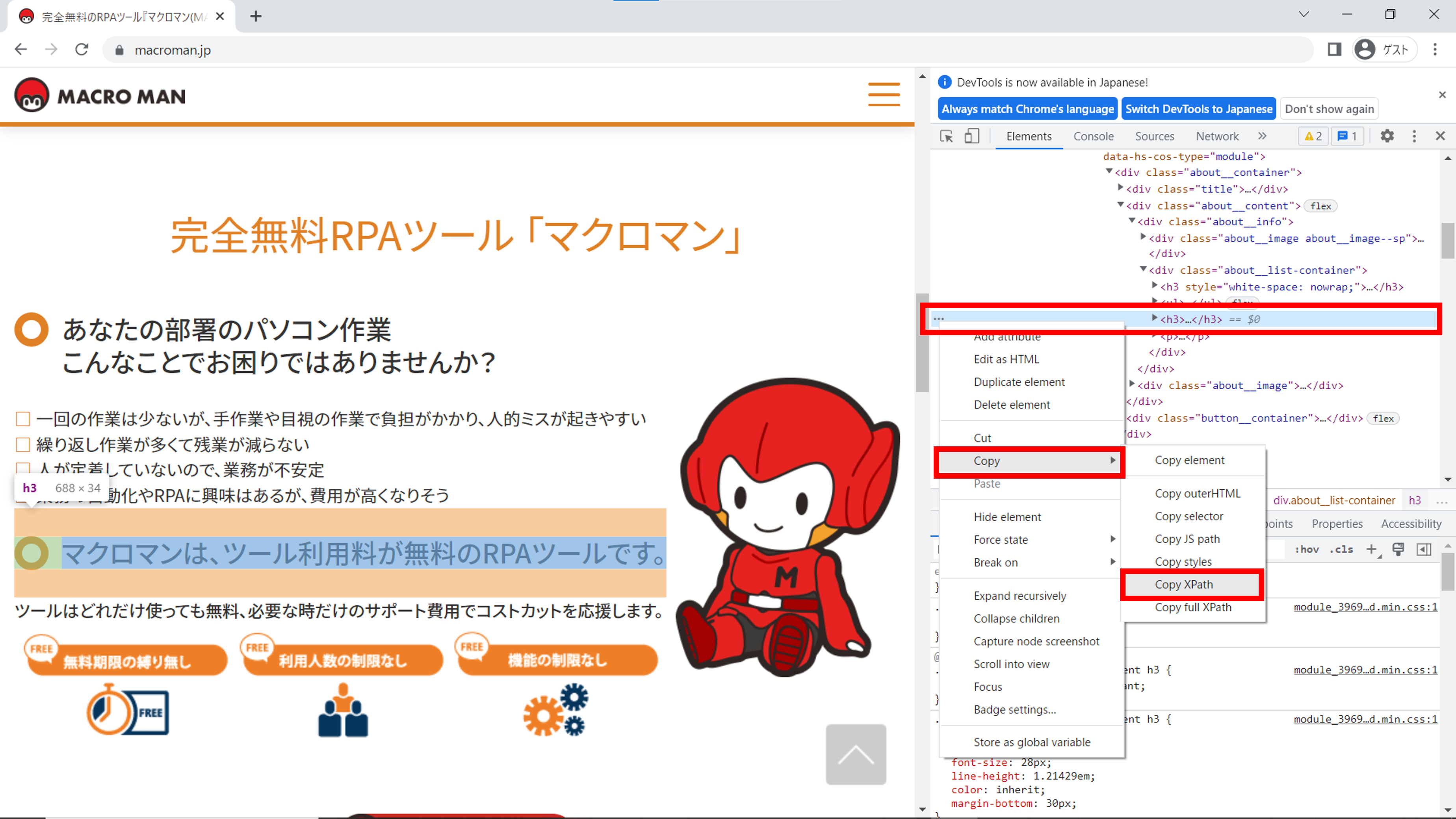
Task: Click the Macro Man logo
Action: (100, 95)
